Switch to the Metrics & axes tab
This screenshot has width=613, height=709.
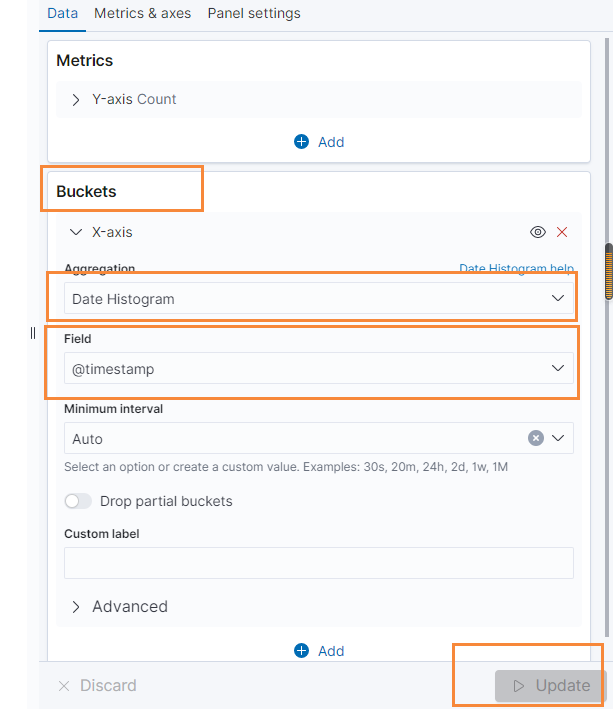(x=142, y=14)
